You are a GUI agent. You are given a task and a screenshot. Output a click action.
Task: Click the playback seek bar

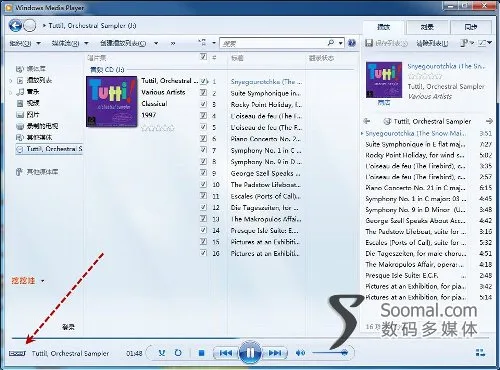pyautogui.click(x=250, y=338)
